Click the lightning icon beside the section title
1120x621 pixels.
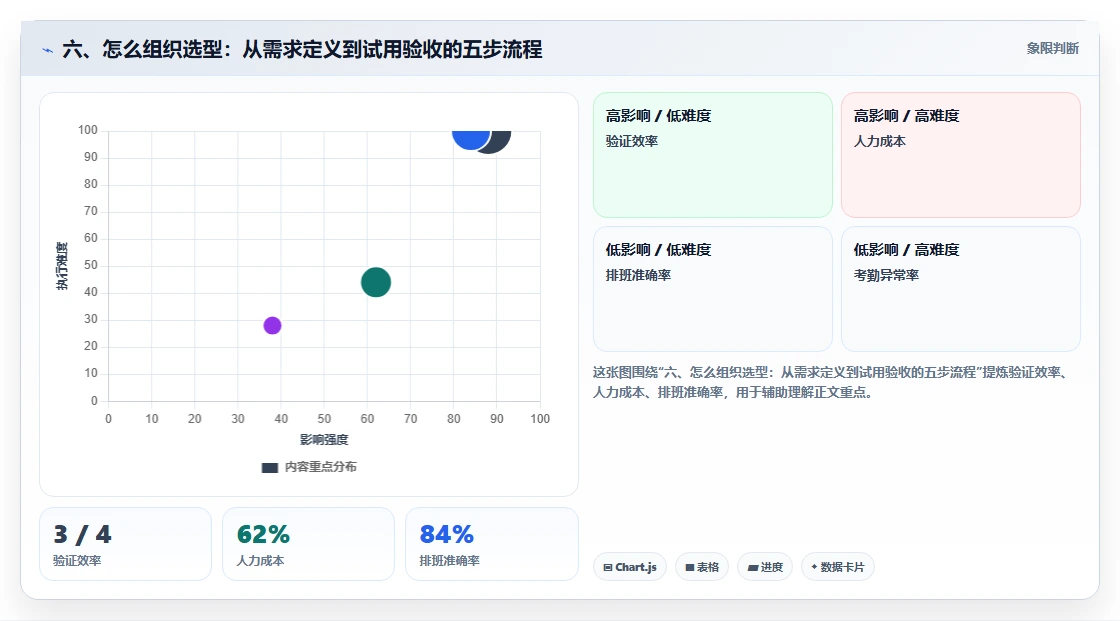coord(47,50)
